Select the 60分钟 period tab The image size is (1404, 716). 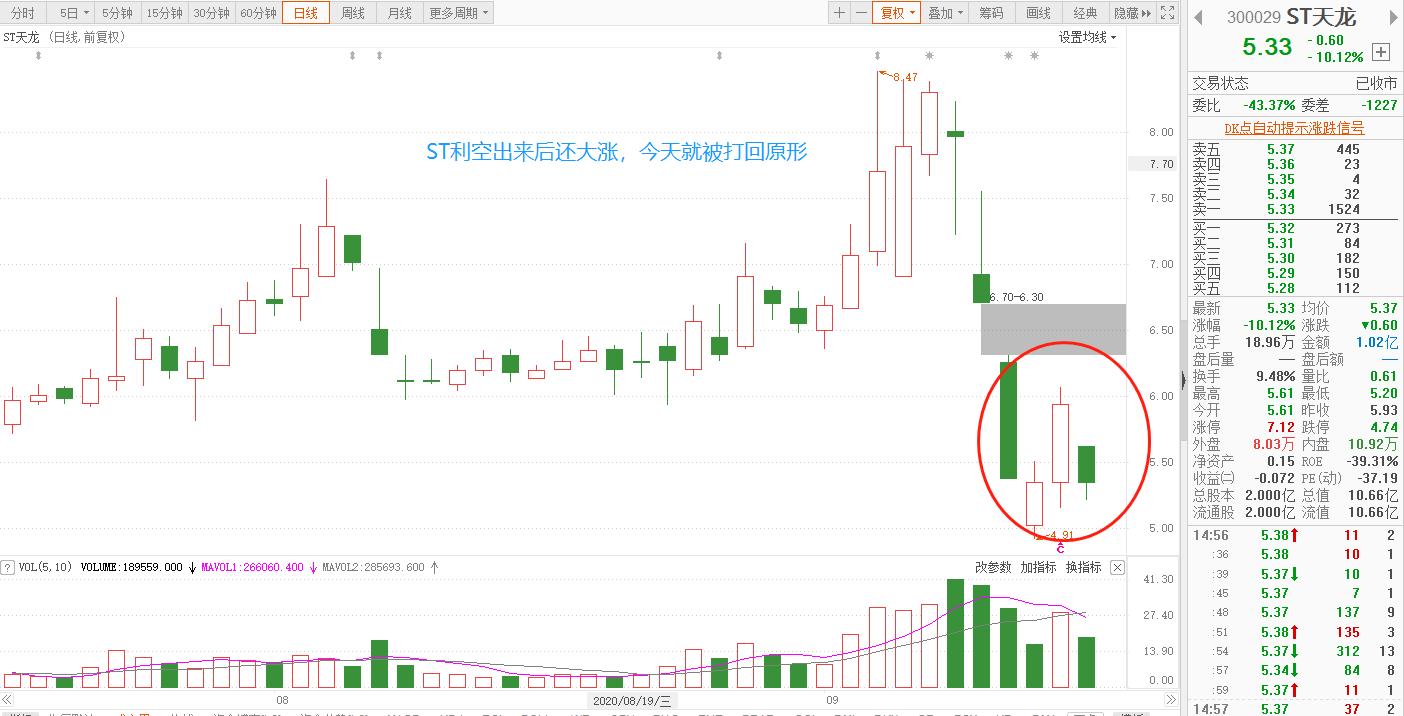click(258, 13)
